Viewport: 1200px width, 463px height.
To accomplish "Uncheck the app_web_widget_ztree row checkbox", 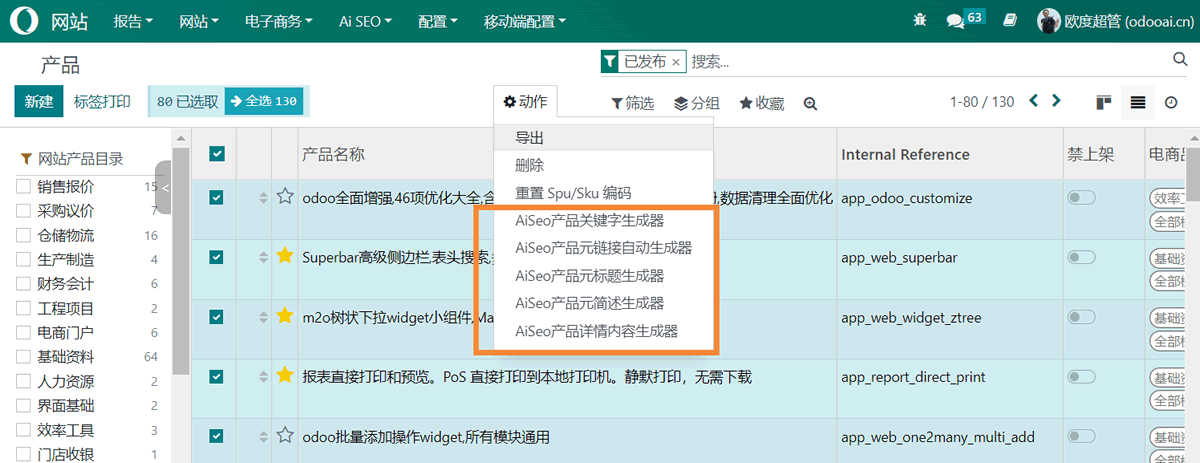I will click(217, 316).
